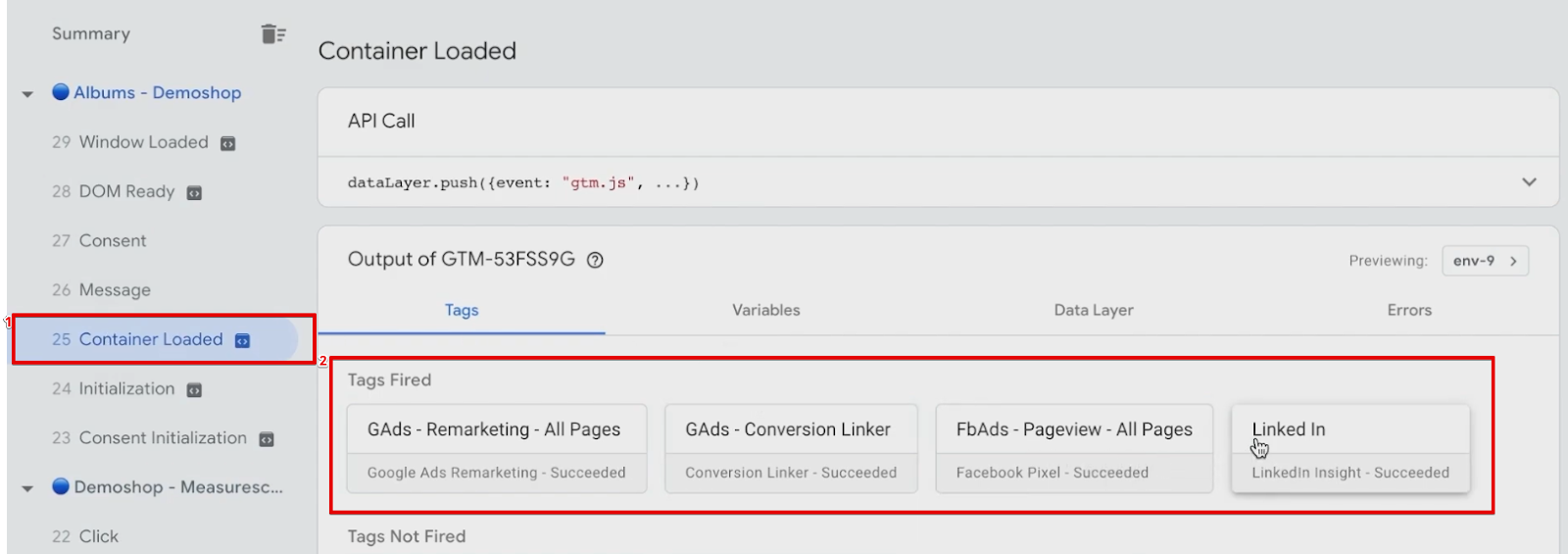
Task: Open the GAds - Conversion Linker tag card
Action: click(x=791, y=448)
